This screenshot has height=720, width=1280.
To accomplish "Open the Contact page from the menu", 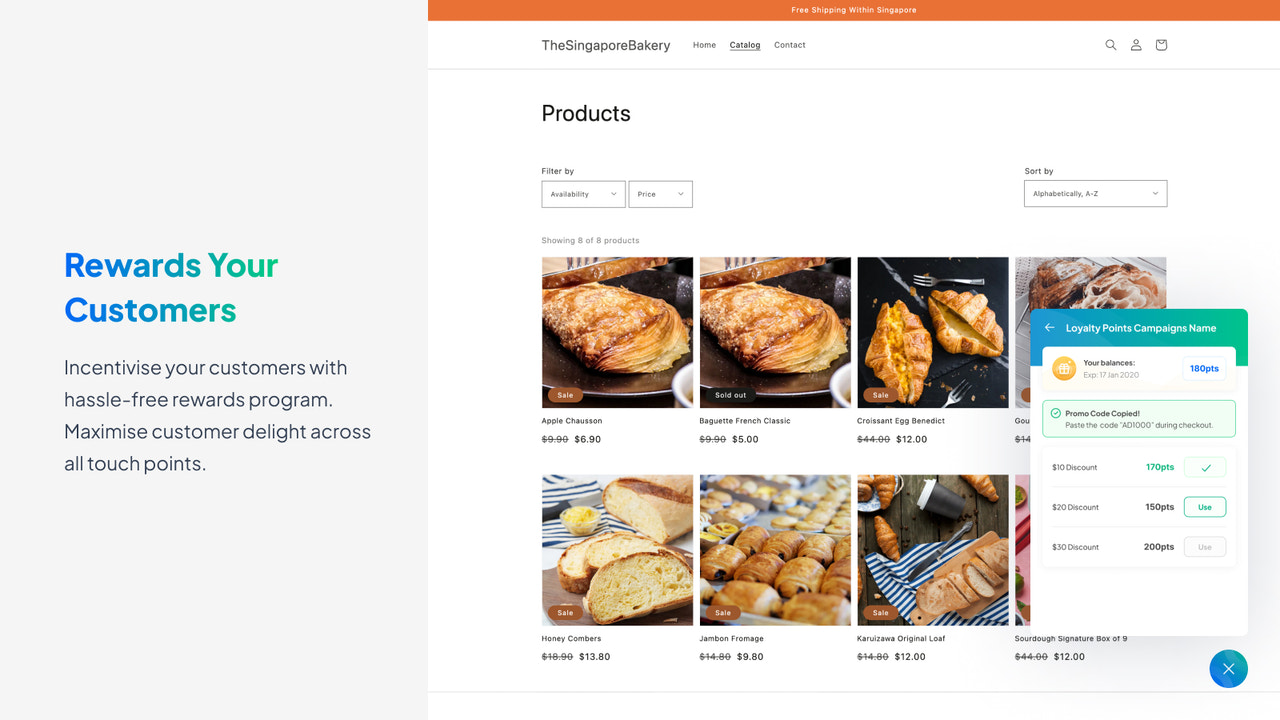I will tap(789, 45).
